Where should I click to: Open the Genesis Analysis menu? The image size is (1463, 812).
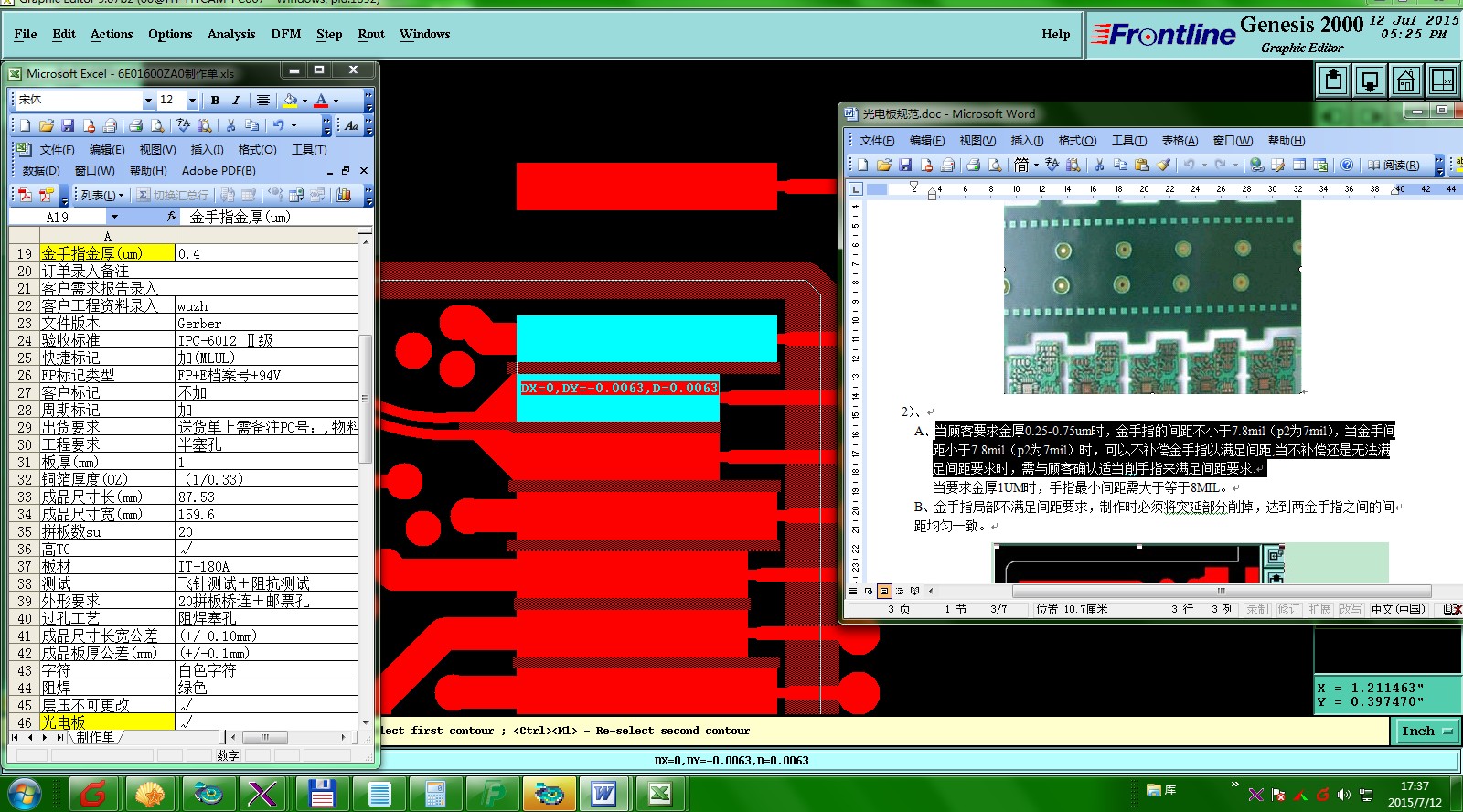(x=231, y=34)
